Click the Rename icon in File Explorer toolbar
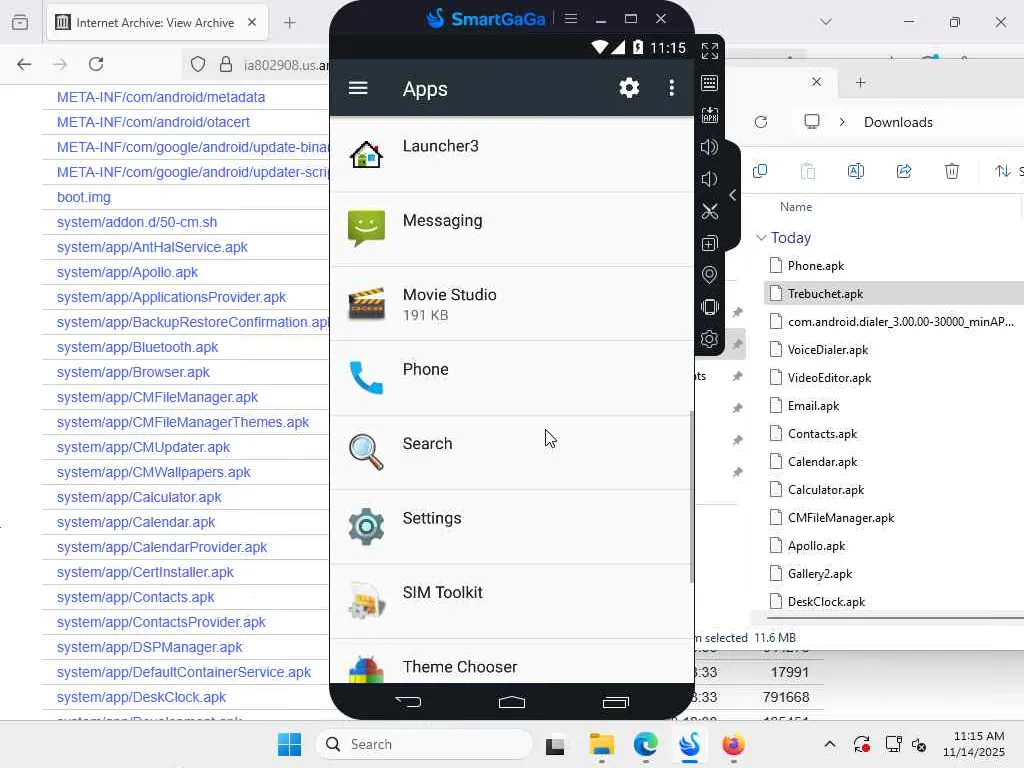This screenshot has height=768, width=1024. coord(856,171)
